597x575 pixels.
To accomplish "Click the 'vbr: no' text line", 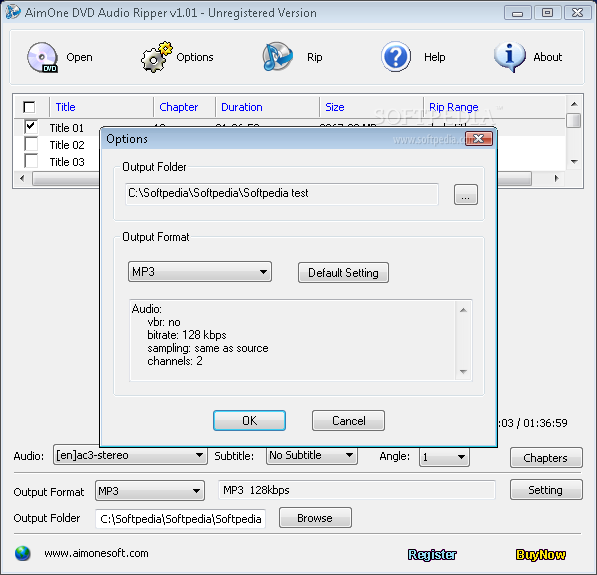I will [x=164, y=322].
